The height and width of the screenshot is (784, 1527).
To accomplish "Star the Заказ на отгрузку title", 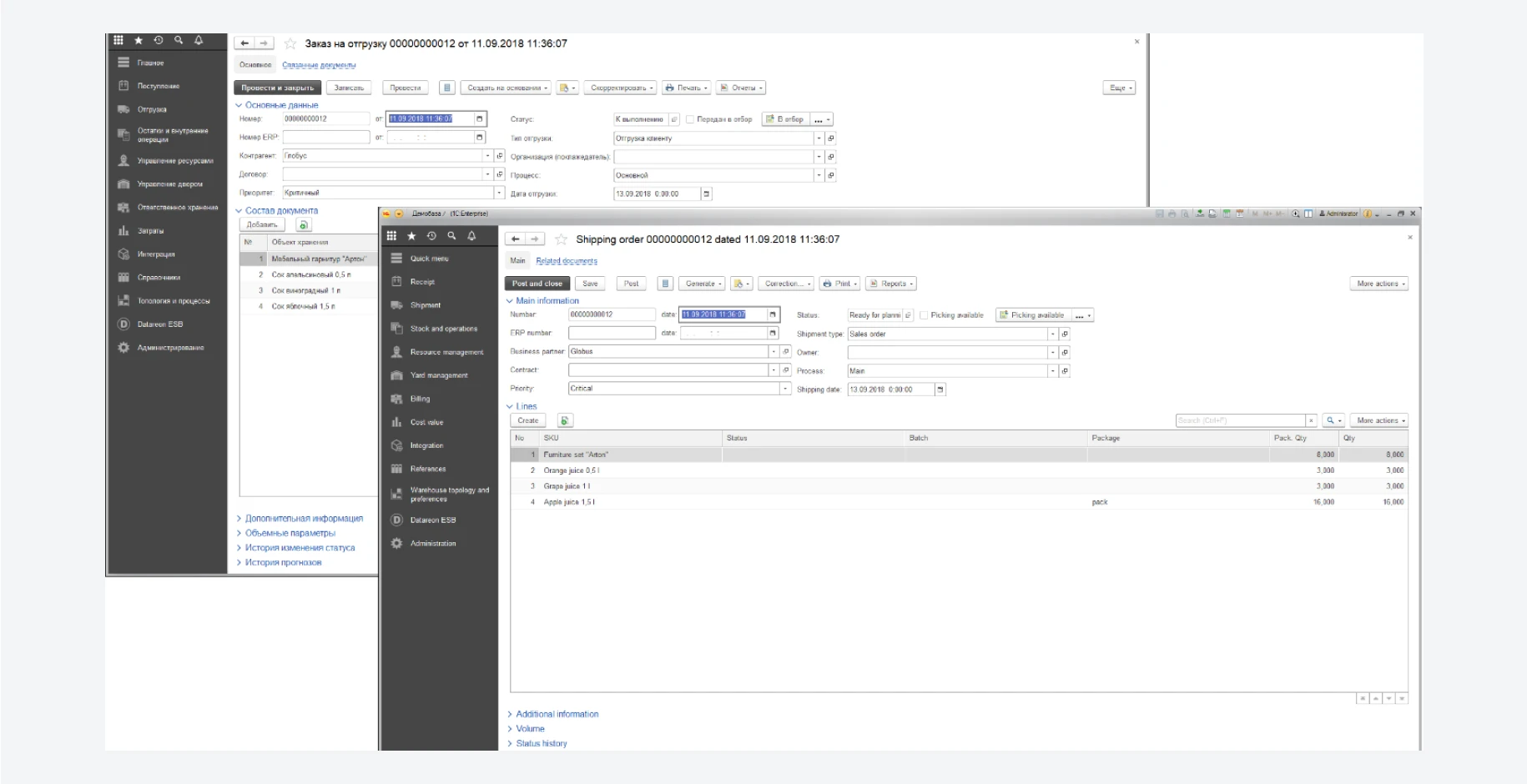I will 290,43.
